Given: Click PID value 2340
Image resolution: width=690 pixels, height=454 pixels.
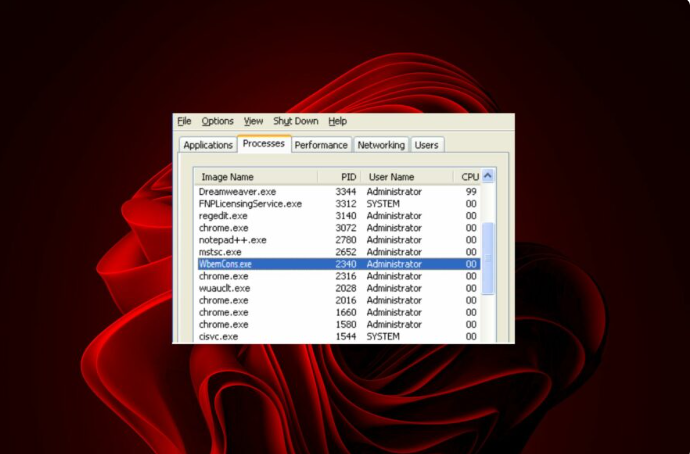Looking at the screenshot, I should [346, 264].
